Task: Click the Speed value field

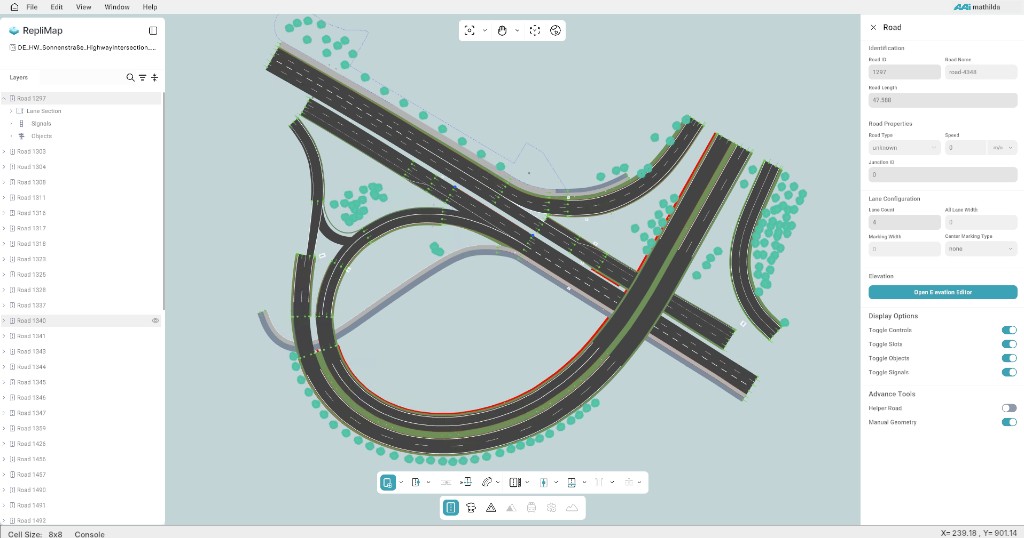Action: tap(965, 148)
